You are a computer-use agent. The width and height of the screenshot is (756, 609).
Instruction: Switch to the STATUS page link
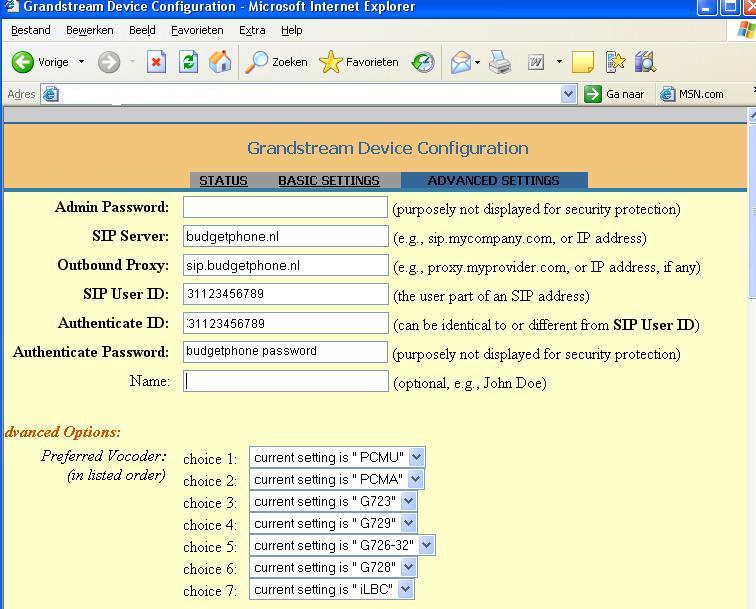point(223,180)
